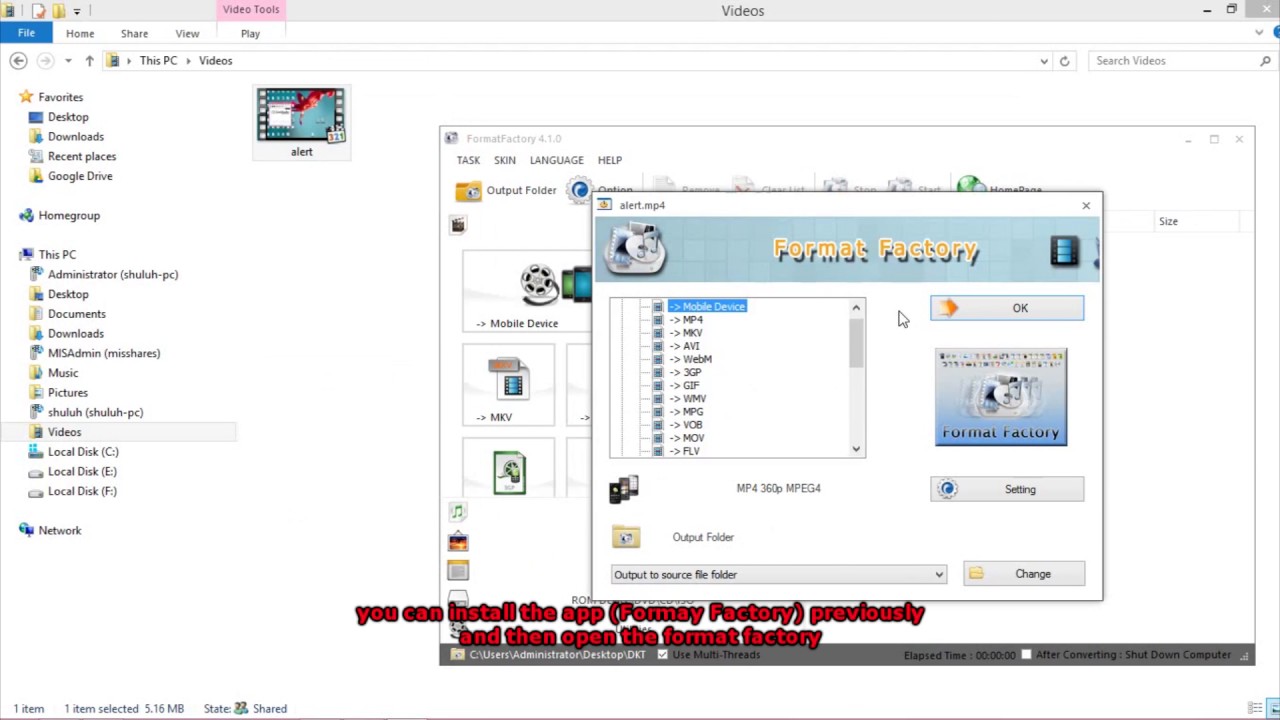The image size is (1280, 720).
Task: Click the output path folder icon in status bar
Action: tap(457, 655)
